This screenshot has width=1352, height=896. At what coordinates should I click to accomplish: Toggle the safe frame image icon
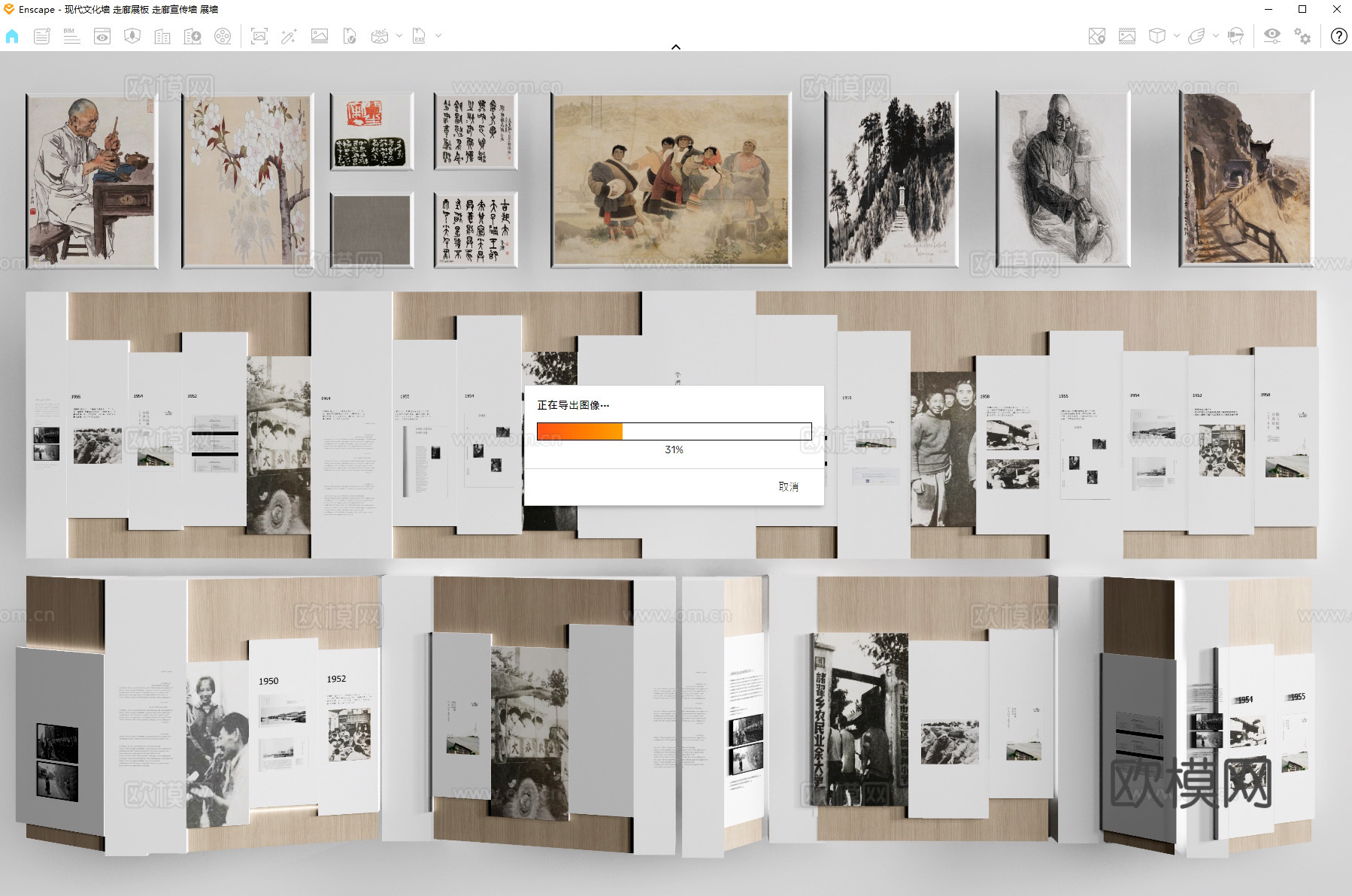(x=1127, y=36)
